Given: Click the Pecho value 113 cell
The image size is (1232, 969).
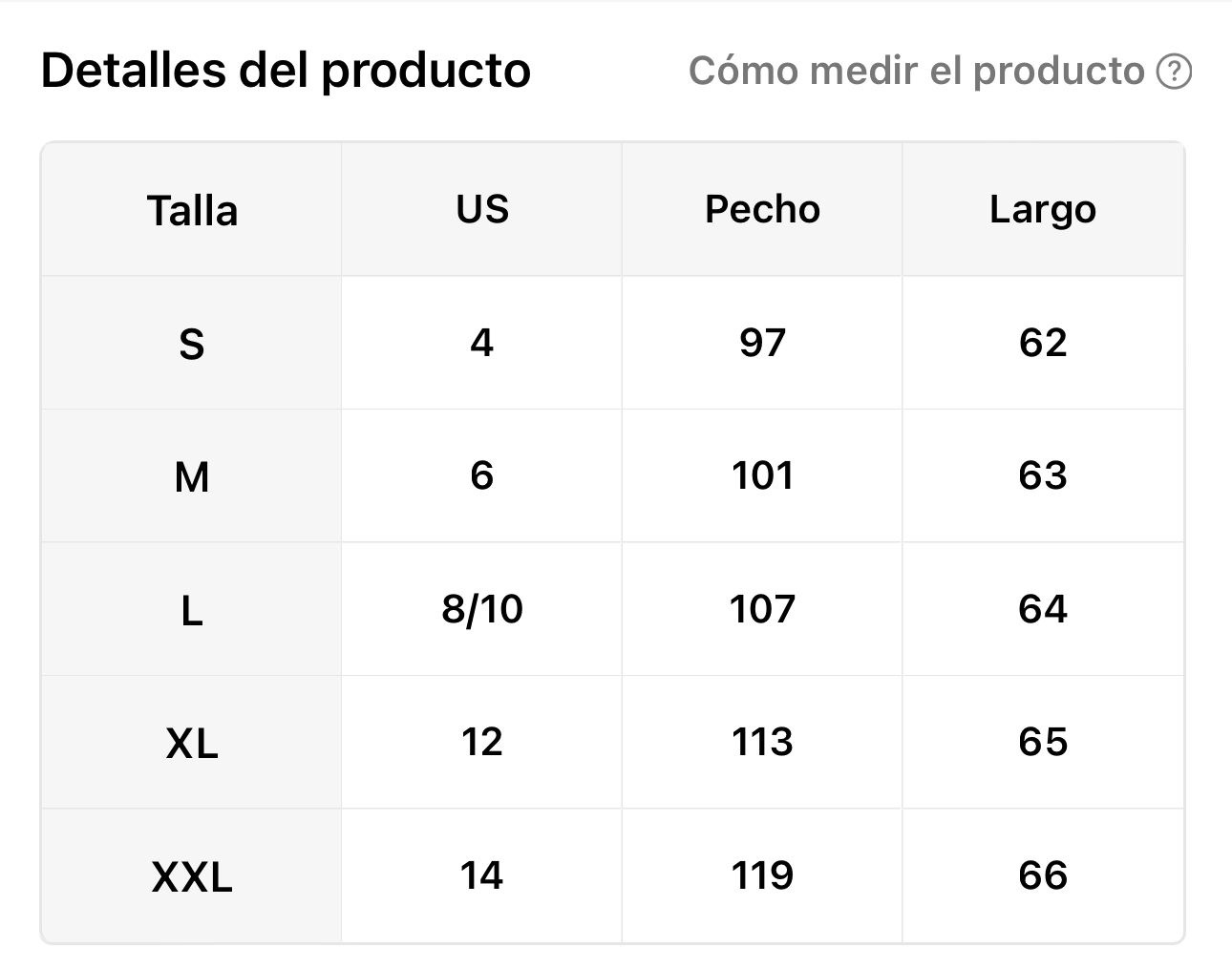Looking at the screenshot, I should pos(762,742).
